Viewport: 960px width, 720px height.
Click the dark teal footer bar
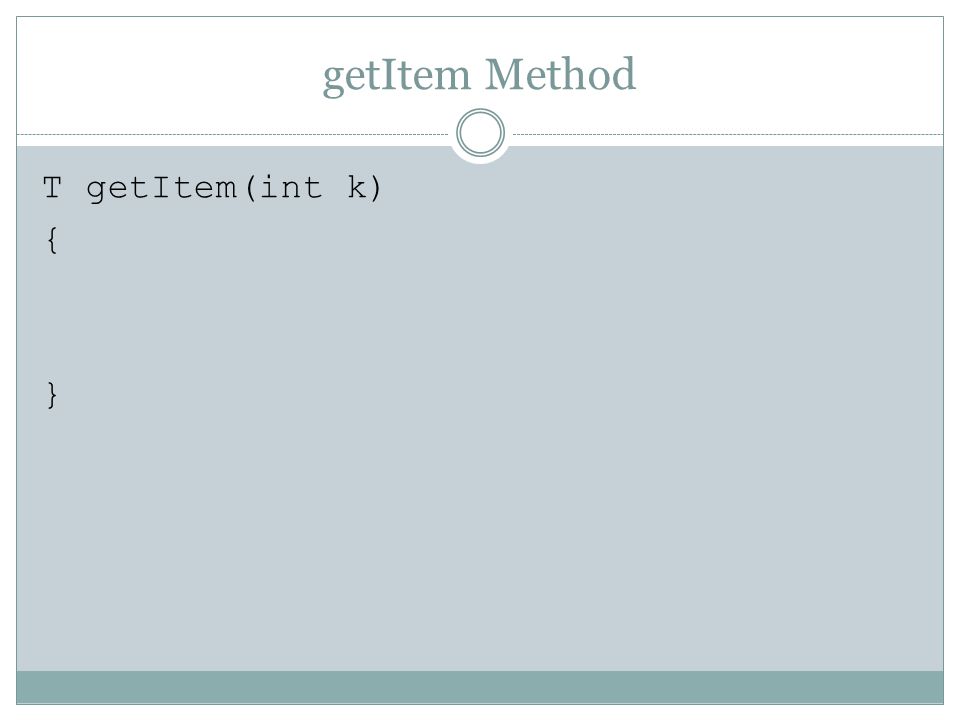480,687
